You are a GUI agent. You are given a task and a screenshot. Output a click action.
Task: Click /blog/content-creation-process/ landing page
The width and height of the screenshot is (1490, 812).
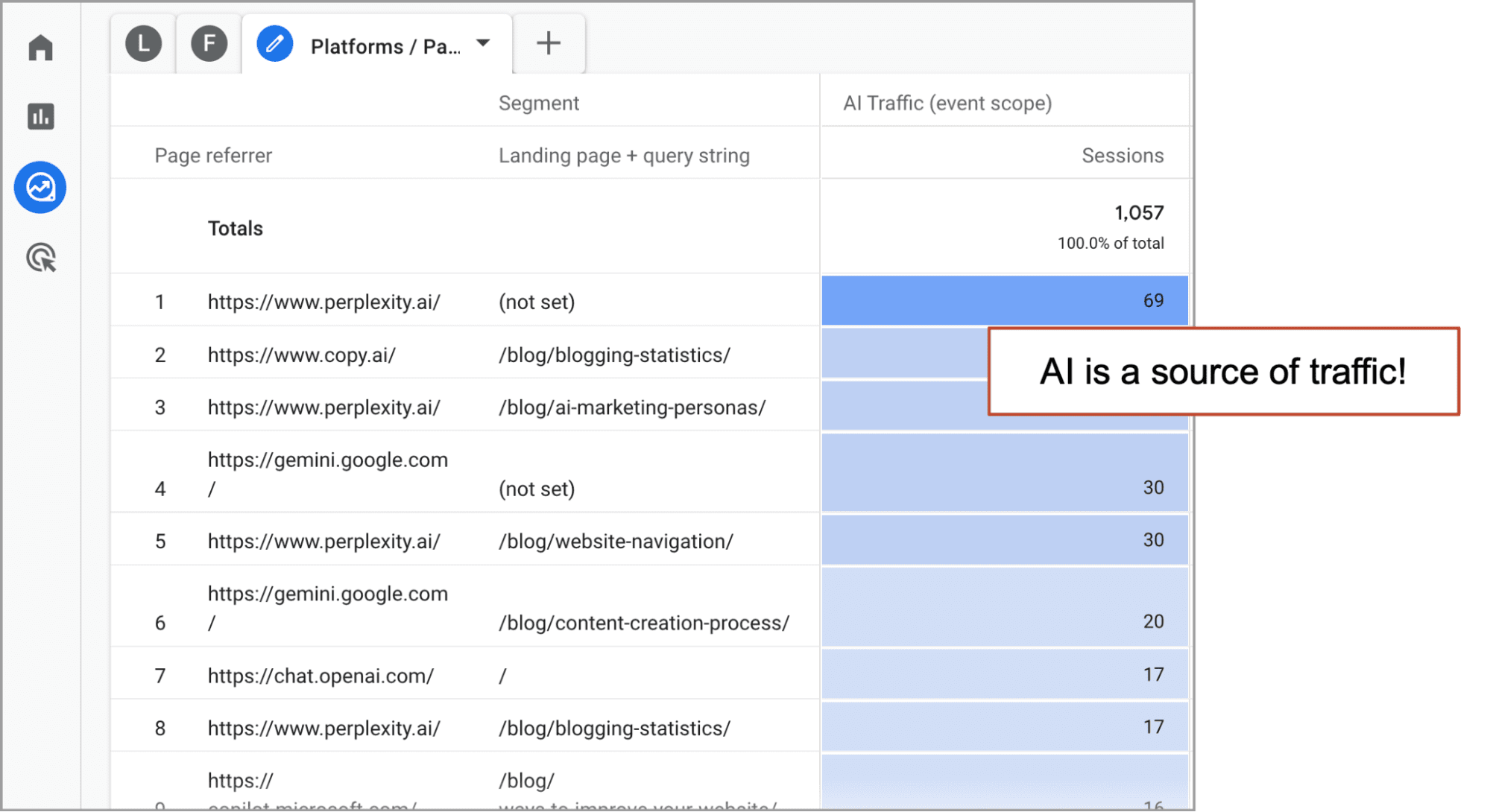click(643, 624)
